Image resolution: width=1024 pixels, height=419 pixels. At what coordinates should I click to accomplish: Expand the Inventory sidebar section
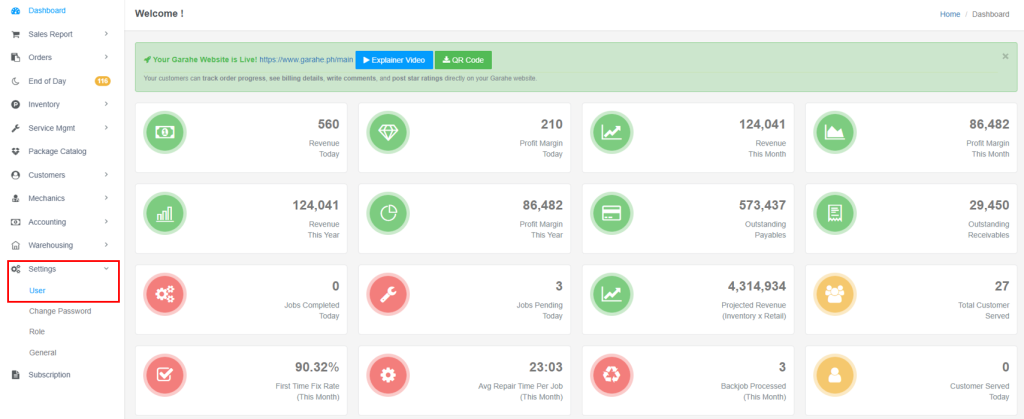click(58, 104)
